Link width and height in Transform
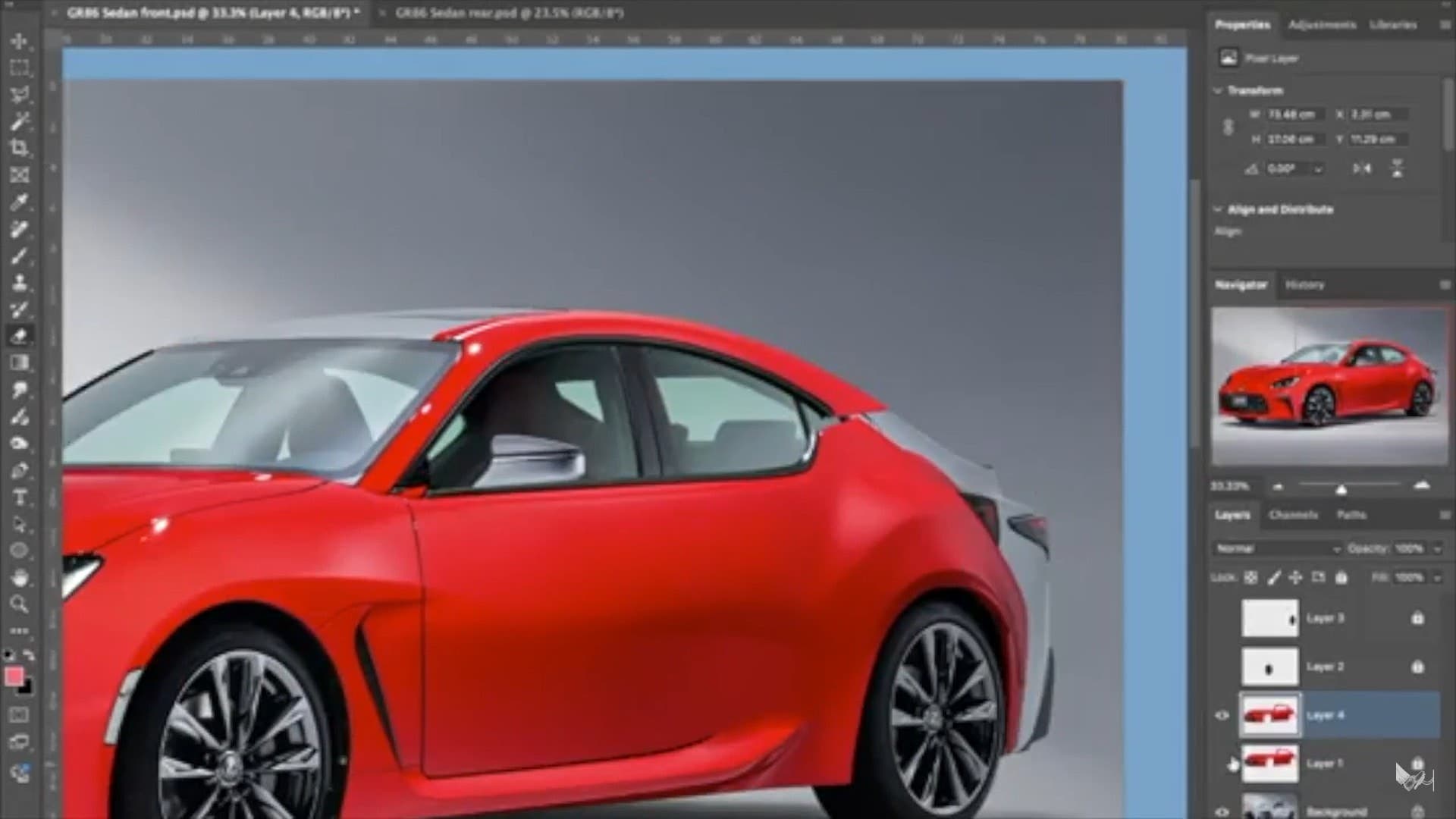 [x=1228, y=127]
